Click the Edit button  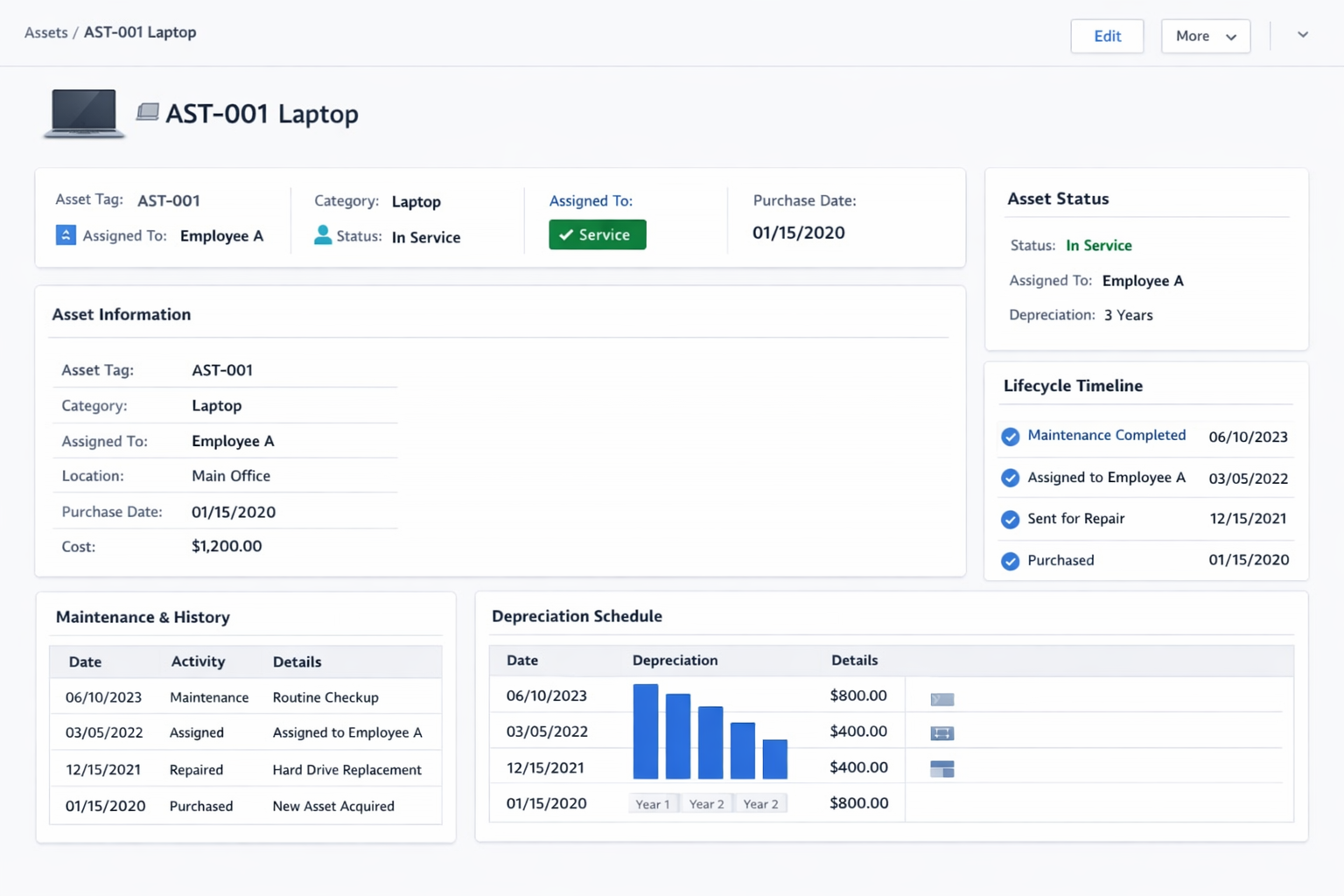(1106, 36)
